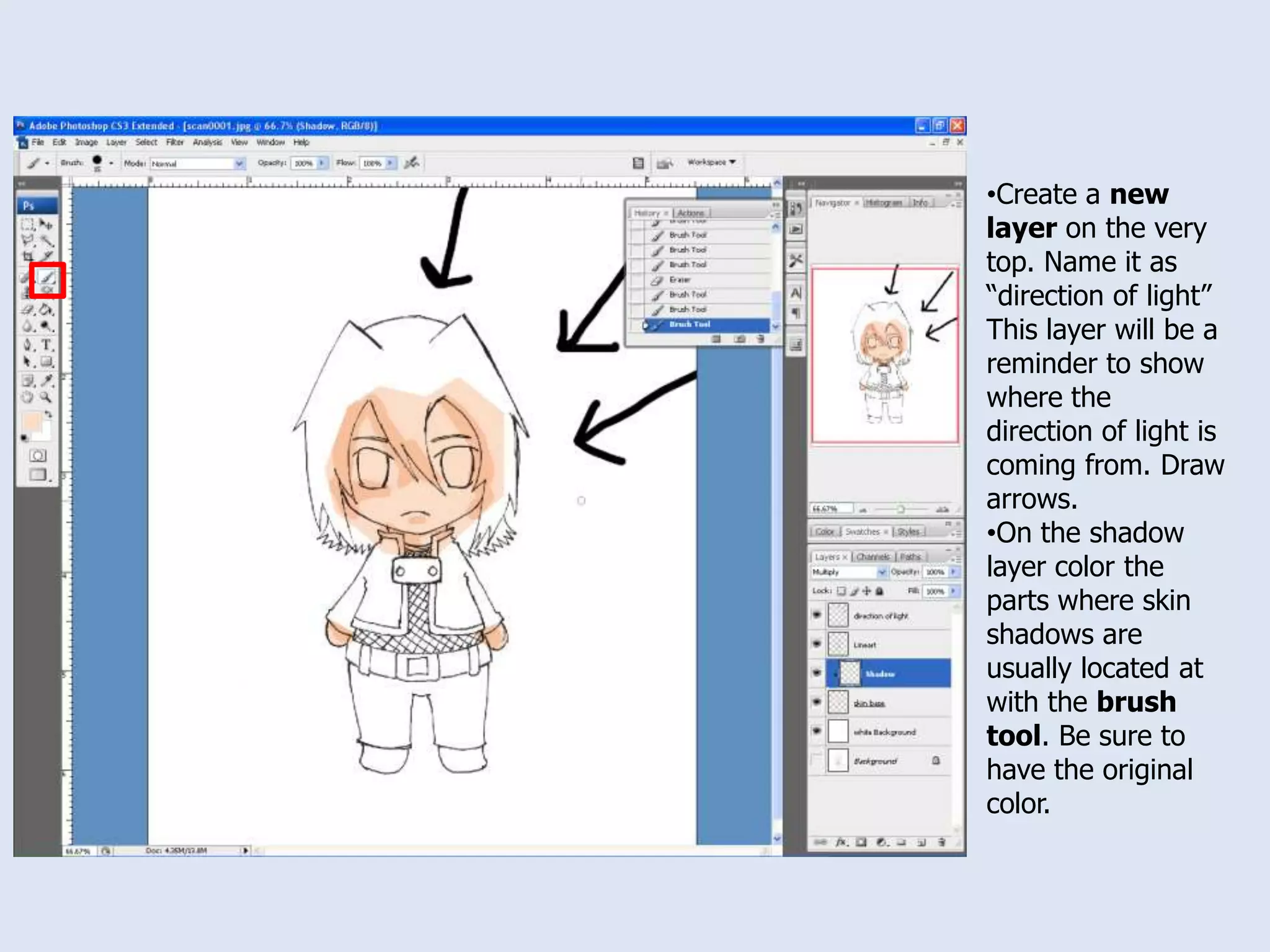Select the Eyedropper tool
The image size is (1270, 952).
tap(47, 381)
